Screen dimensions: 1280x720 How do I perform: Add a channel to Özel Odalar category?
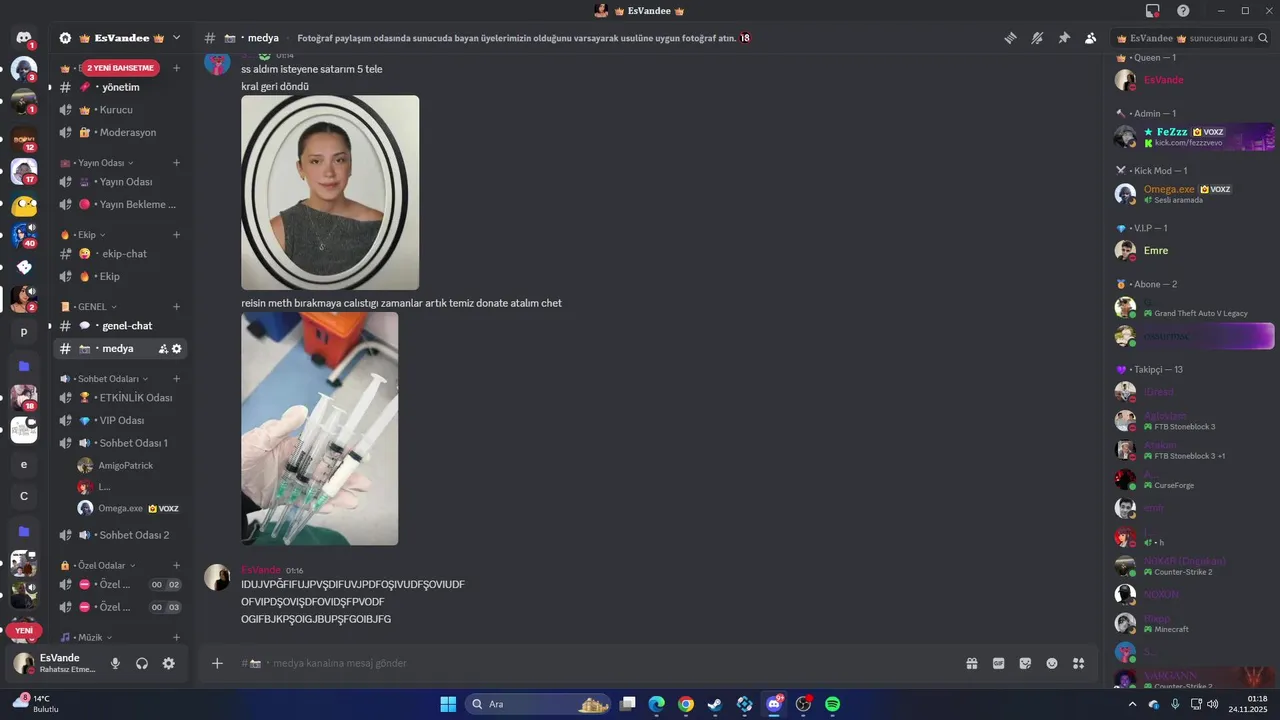tap(176, 565)
